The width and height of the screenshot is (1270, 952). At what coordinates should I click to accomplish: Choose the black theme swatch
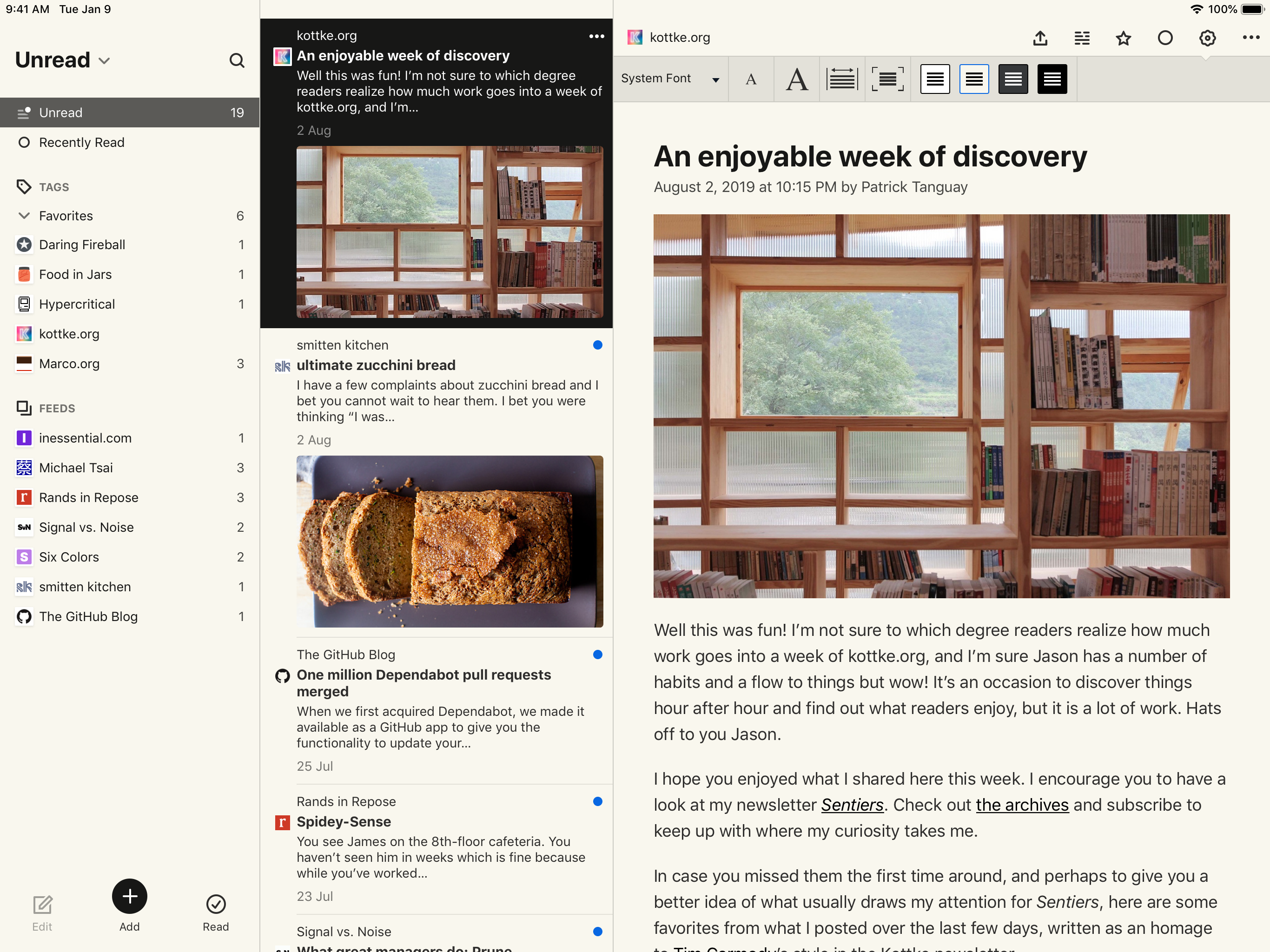click(x=1052, y=79)
